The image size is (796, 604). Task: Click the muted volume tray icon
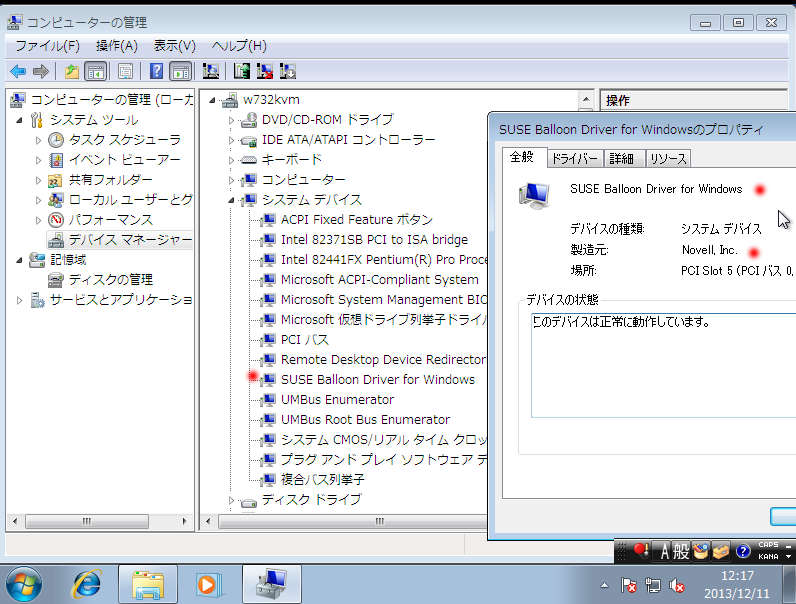tap(677, 586)
